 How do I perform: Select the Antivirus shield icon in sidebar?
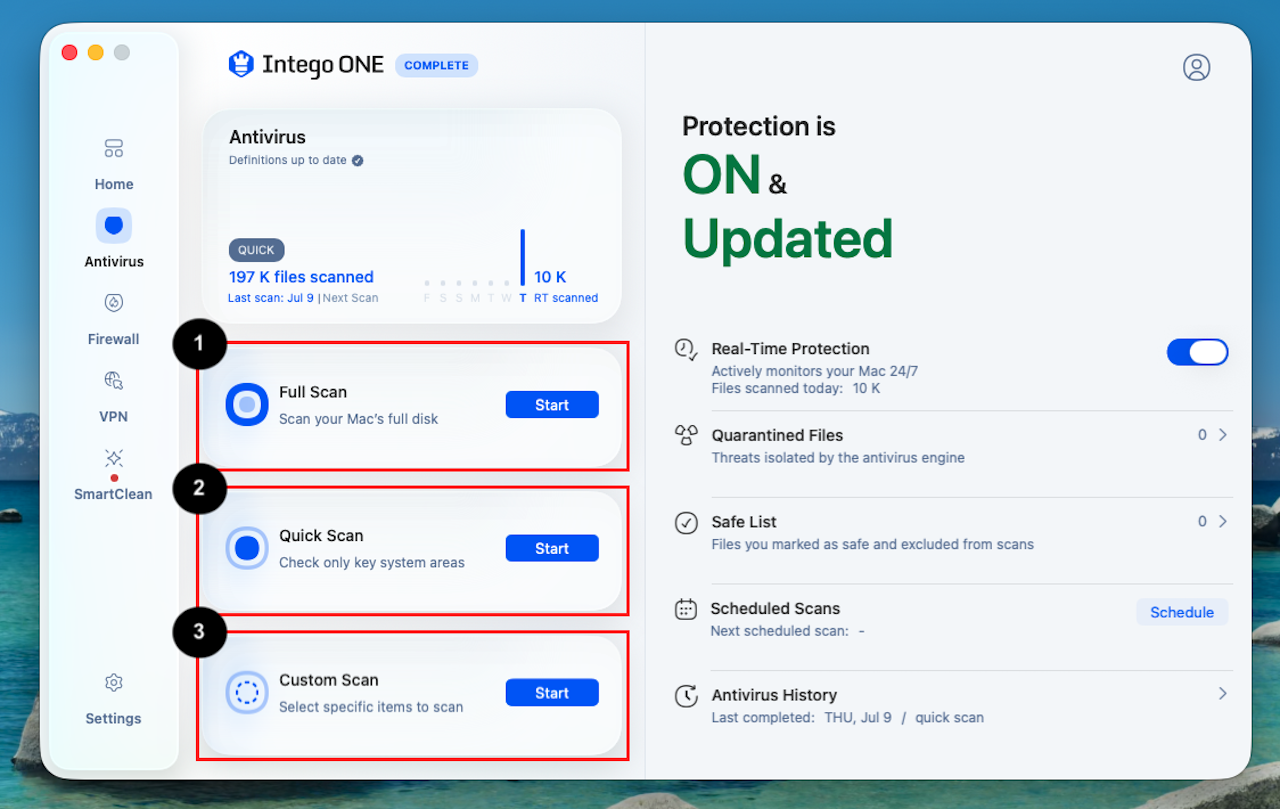coord(114,226)
